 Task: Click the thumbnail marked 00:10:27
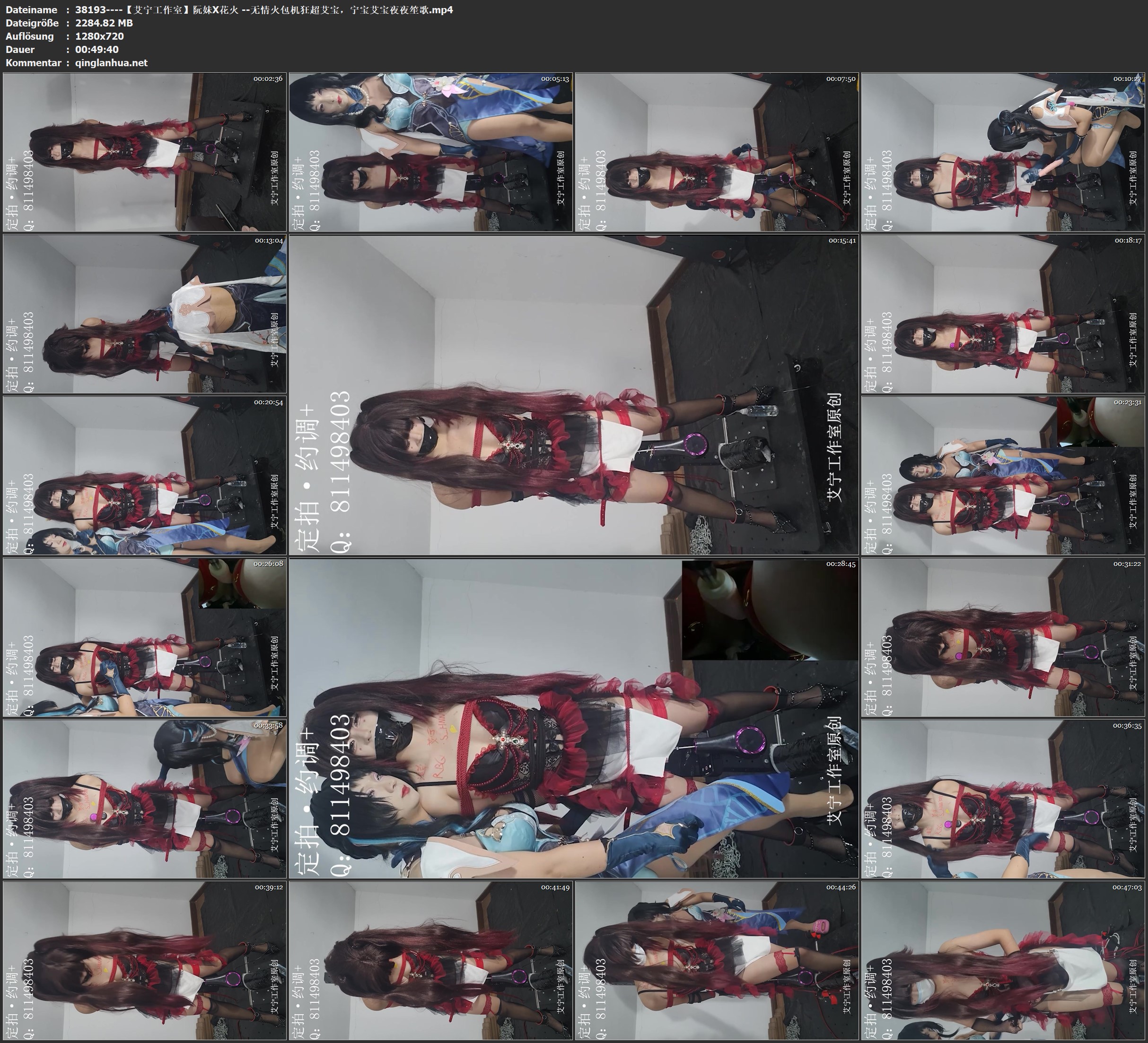click(x=1002, y=152)
